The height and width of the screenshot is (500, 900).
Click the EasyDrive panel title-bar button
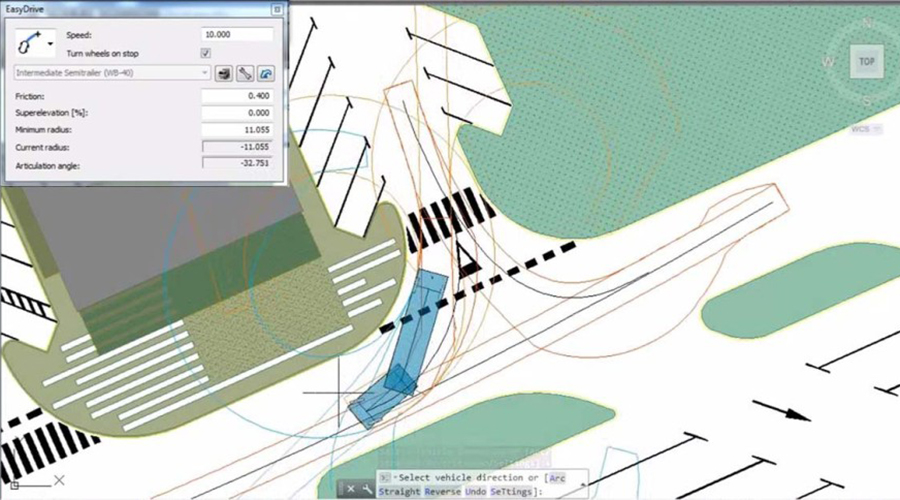[x=277, y=9]
